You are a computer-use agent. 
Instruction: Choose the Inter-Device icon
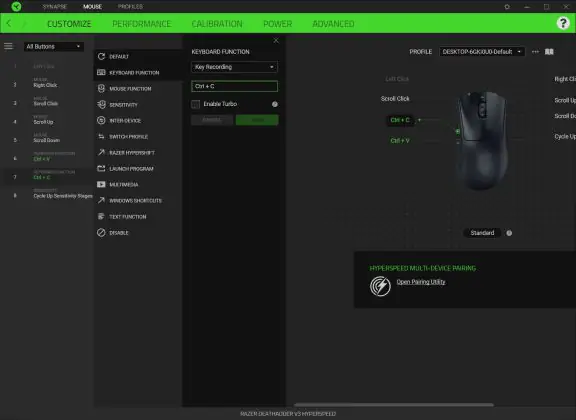point(101,120)
